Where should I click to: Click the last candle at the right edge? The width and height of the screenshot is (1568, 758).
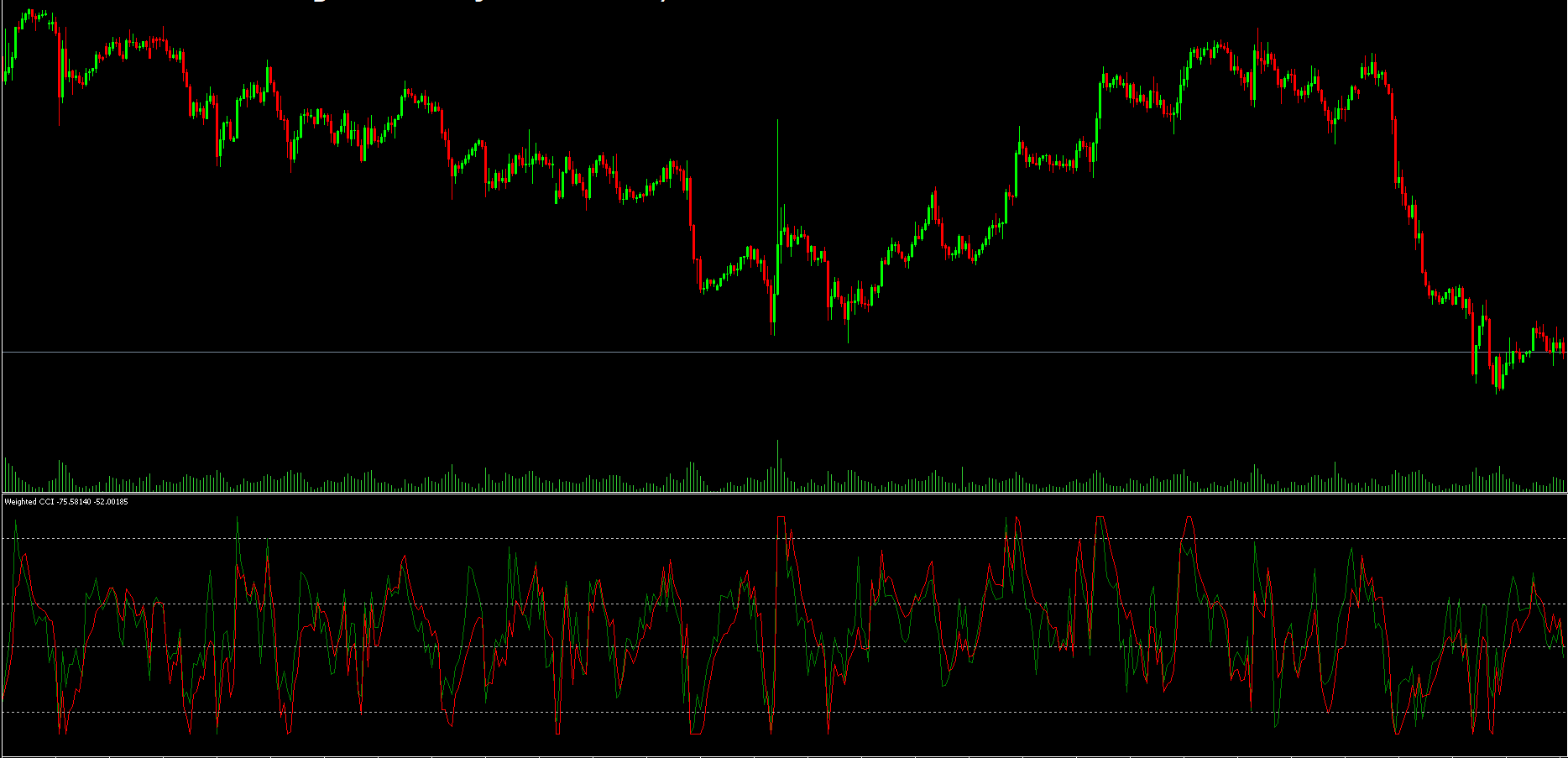click(x=1563, y=346)
